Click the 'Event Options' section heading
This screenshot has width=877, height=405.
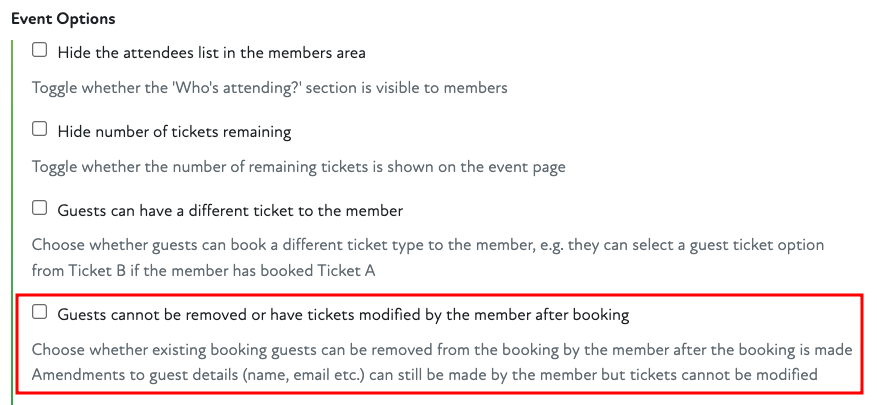63,19
